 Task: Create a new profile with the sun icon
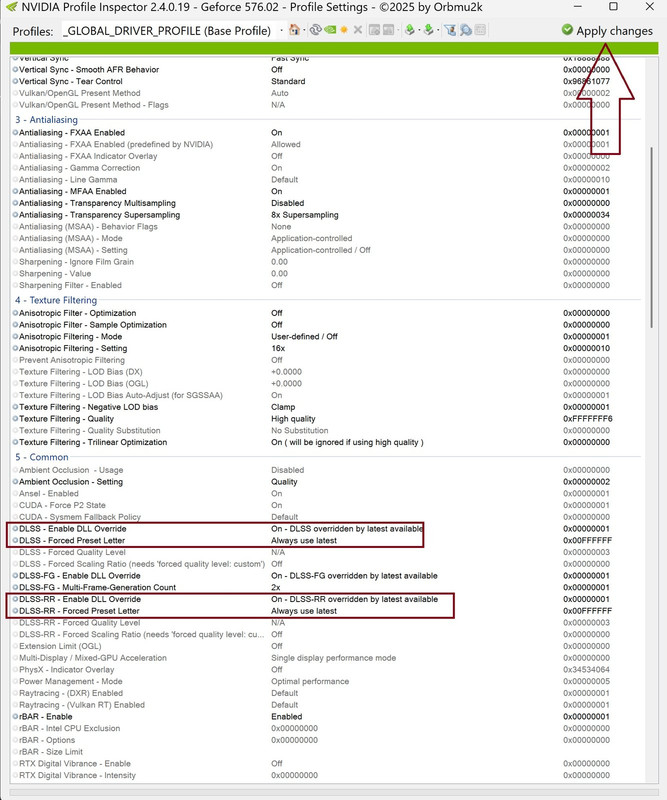pyautogui.click(x=344, y=30)
